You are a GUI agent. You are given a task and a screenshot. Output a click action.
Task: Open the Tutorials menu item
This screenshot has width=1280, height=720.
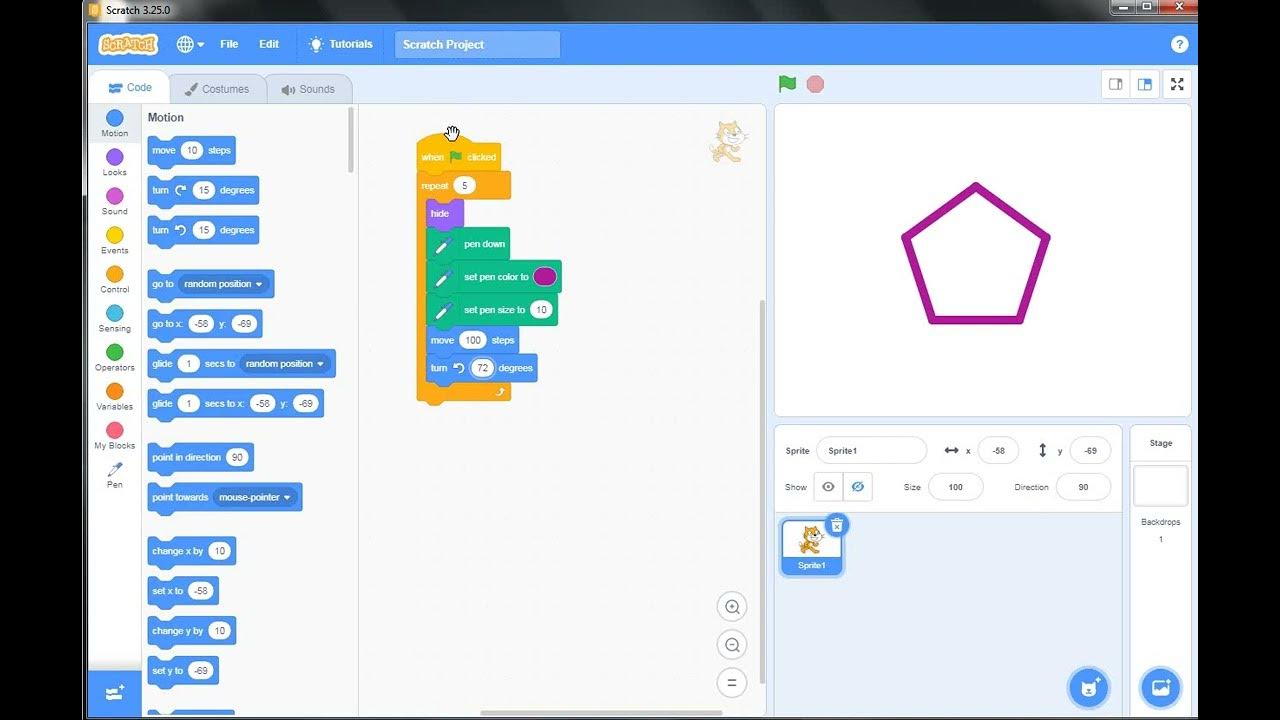(x=341, y=44)
